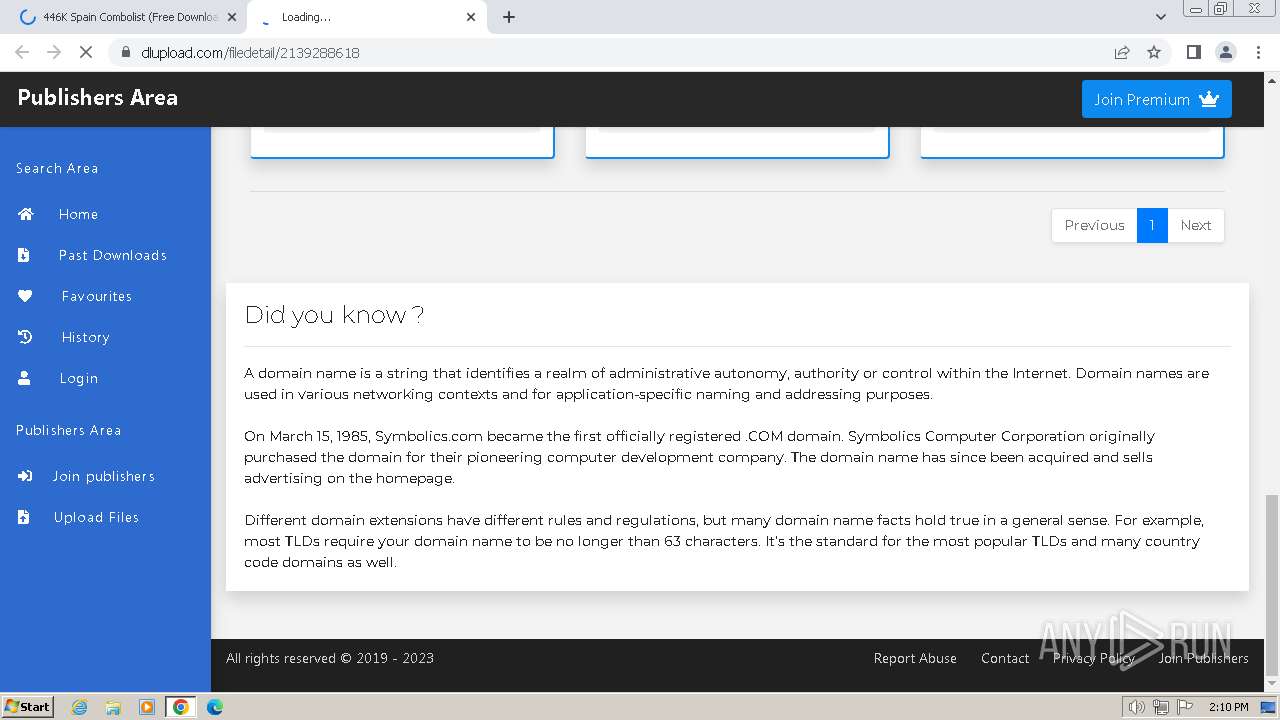Click the Past Downloads file icon
Image resolution: width=1280 pixels, height=720 pixels.
click(x=24, y=255)
